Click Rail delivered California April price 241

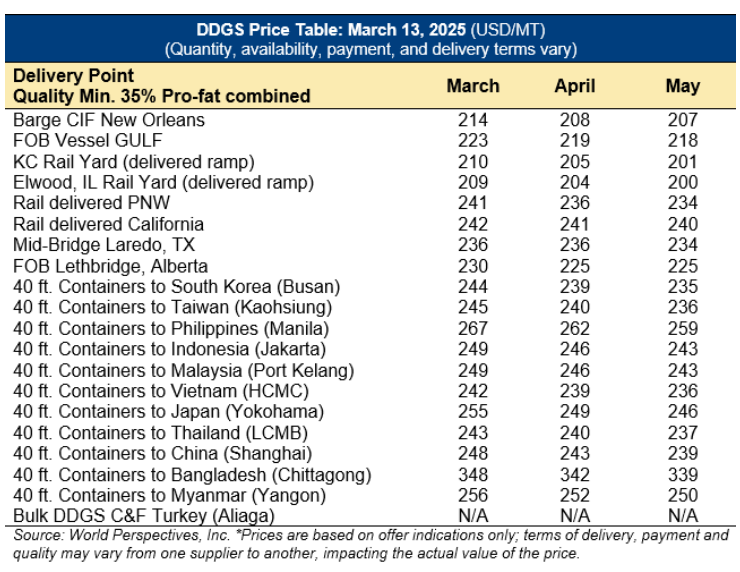(x=575, y=224)
